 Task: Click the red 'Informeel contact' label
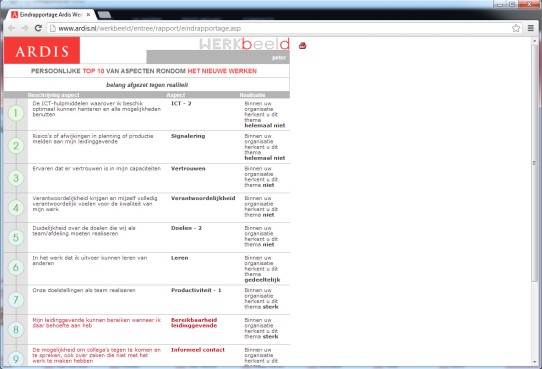point(198,350)
